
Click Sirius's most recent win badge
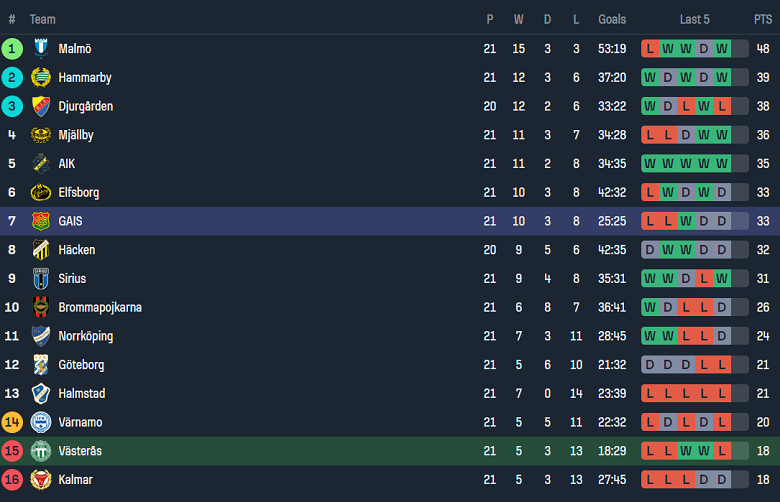[x=722, y=279]
